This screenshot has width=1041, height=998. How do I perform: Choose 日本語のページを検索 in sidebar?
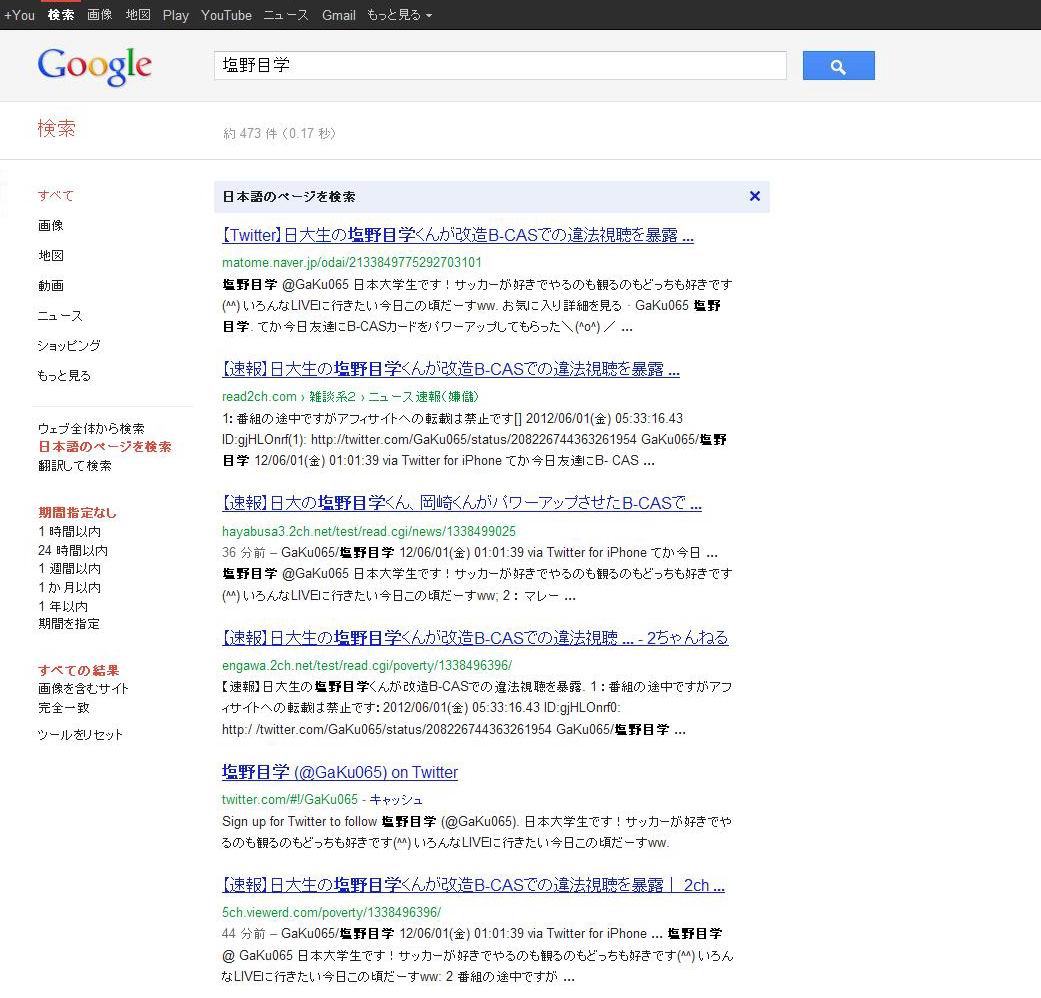point(104,446)
